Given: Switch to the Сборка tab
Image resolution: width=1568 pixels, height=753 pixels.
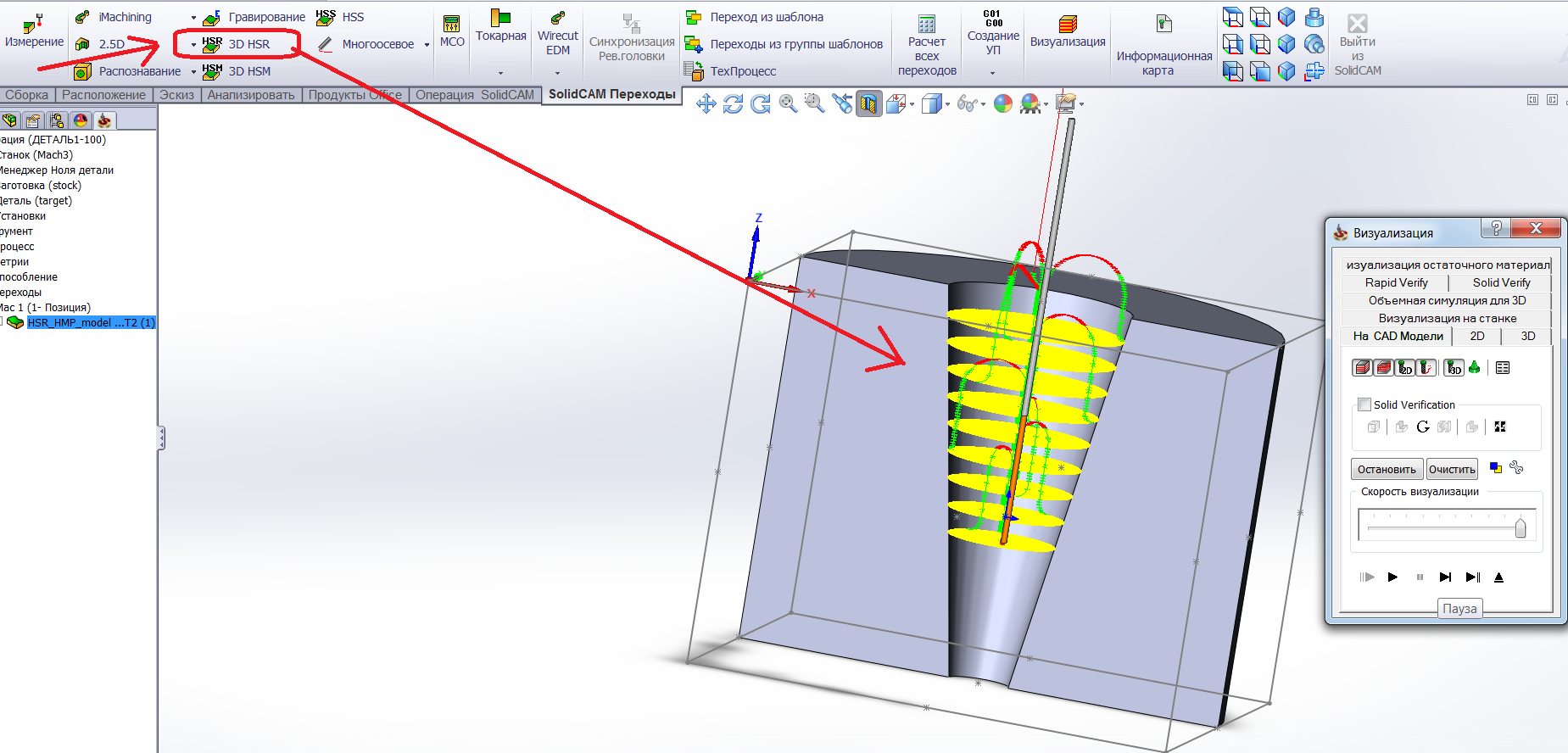Looking at the screenshot, I should [x=27, y=95].
